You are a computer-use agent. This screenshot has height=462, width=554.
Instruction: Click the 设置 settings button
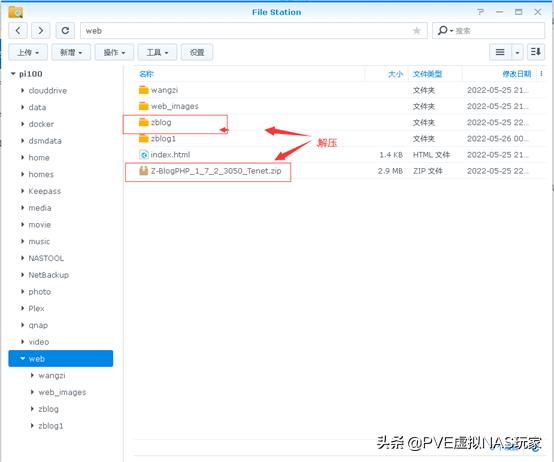197,52
